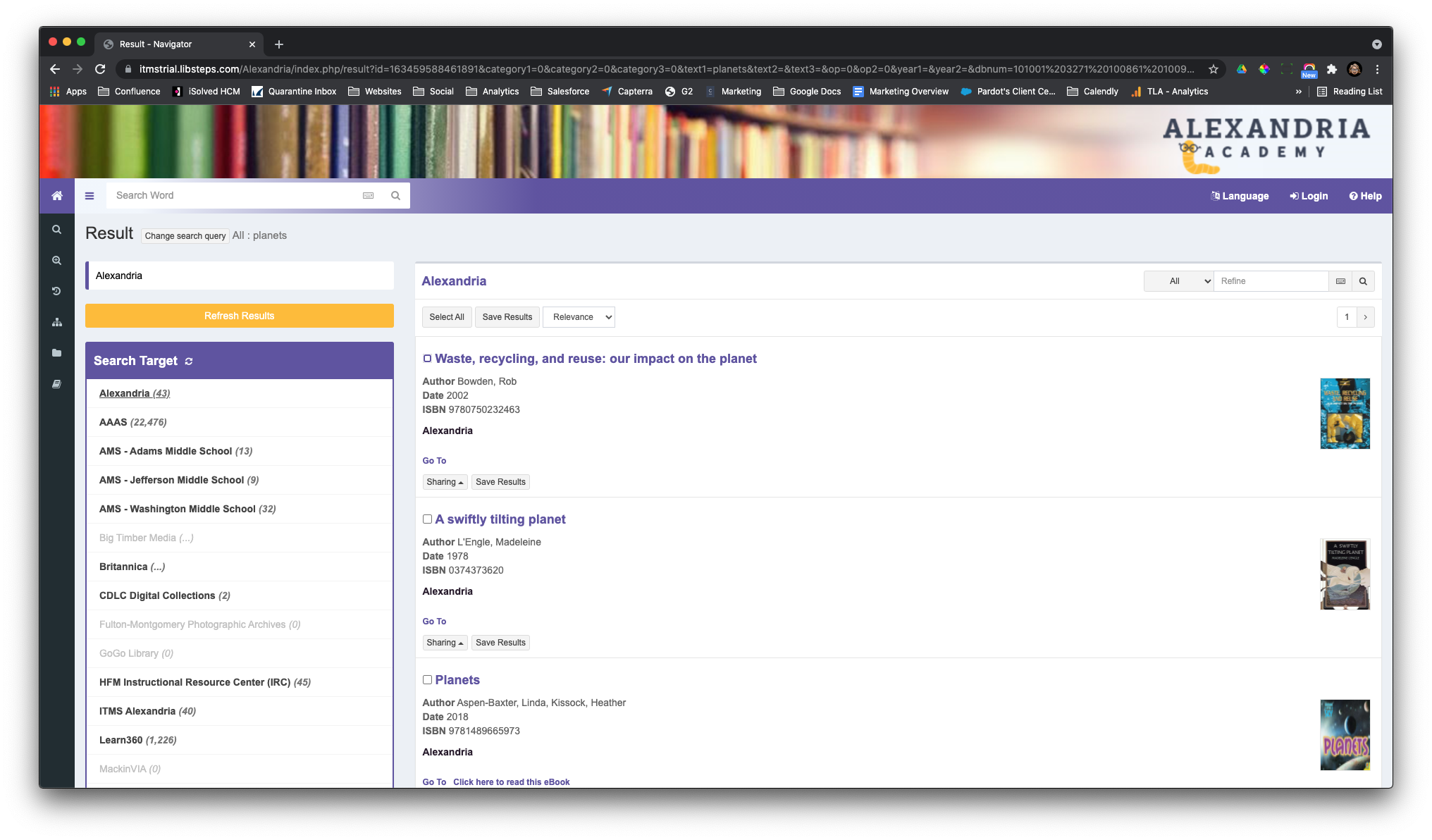Open the Planets book cover thumbnail
1432x840 pixels.
1345,735
